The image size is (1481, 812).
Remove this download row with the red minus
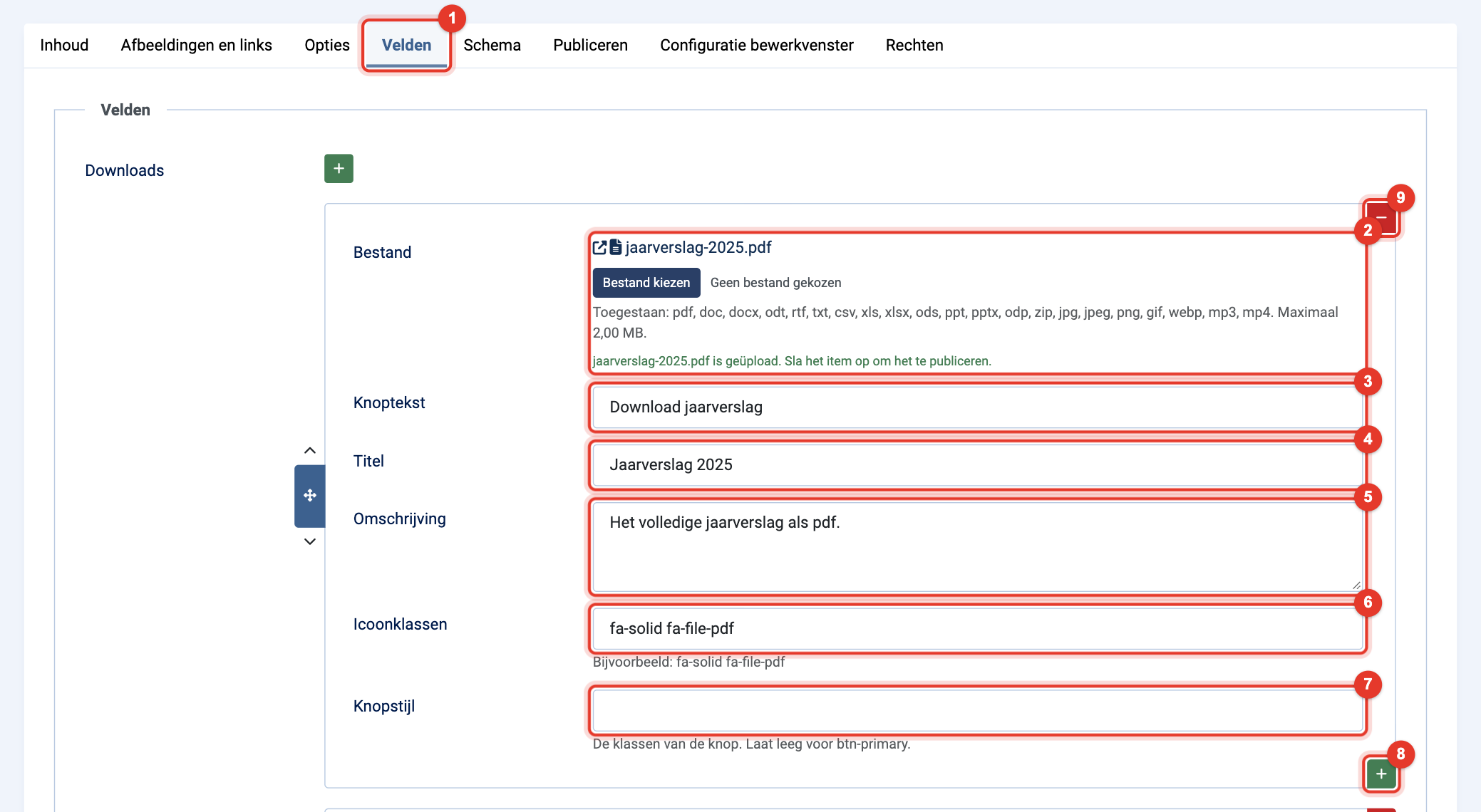1381,217
